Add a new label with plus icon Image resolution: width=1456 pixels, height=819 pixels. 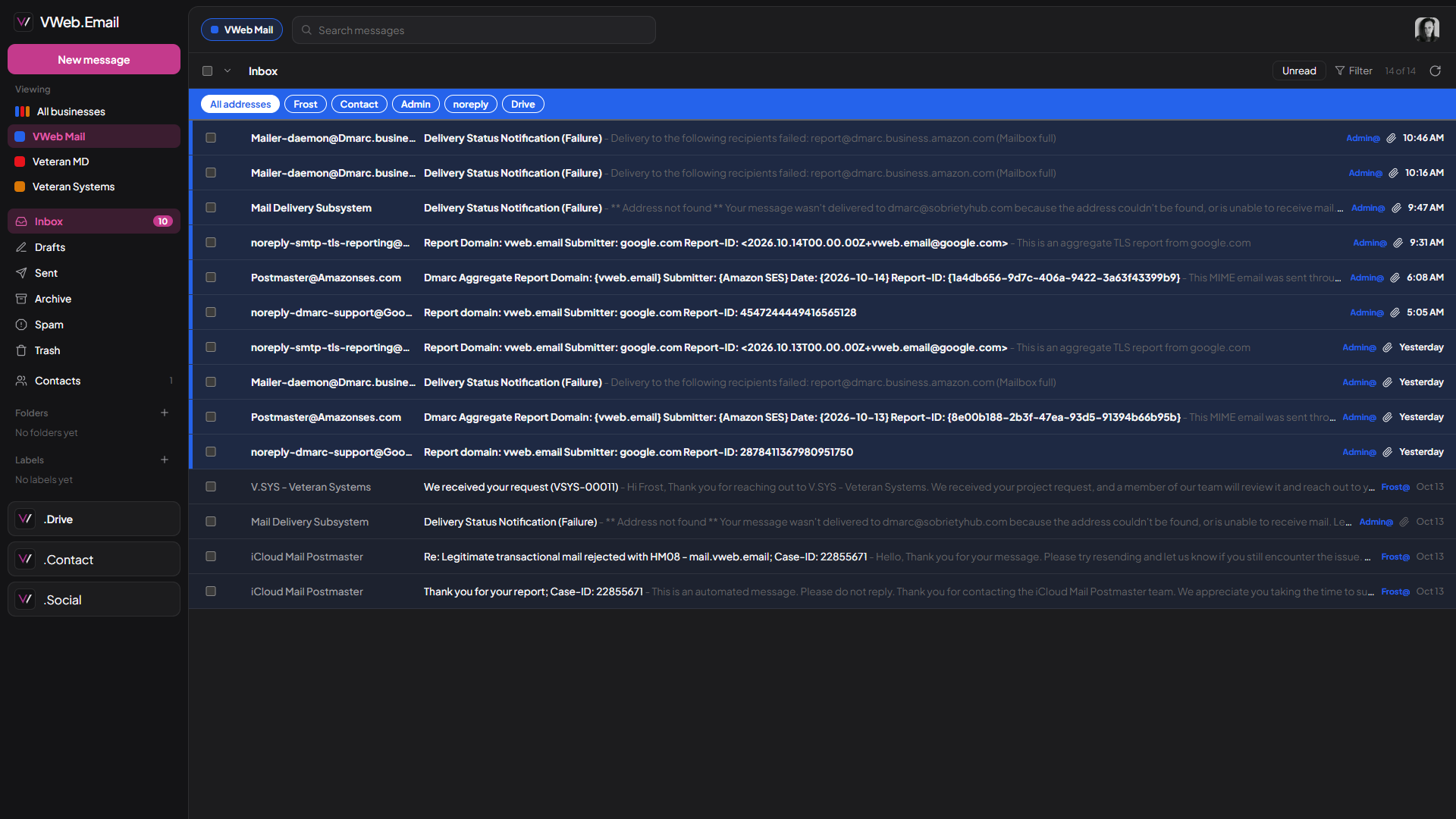click(165, 460)
